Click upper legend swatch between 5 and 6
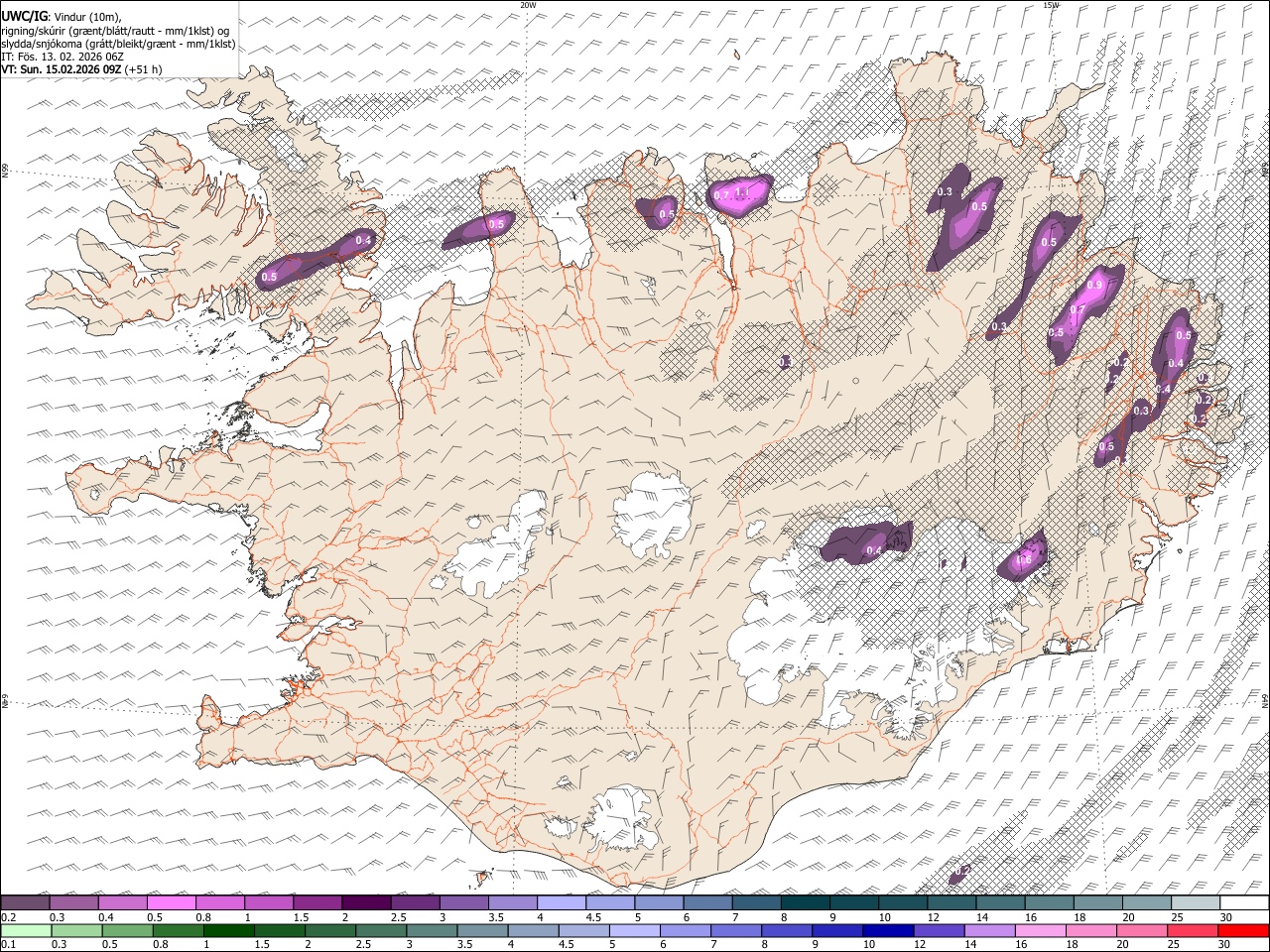 (659, 902)
